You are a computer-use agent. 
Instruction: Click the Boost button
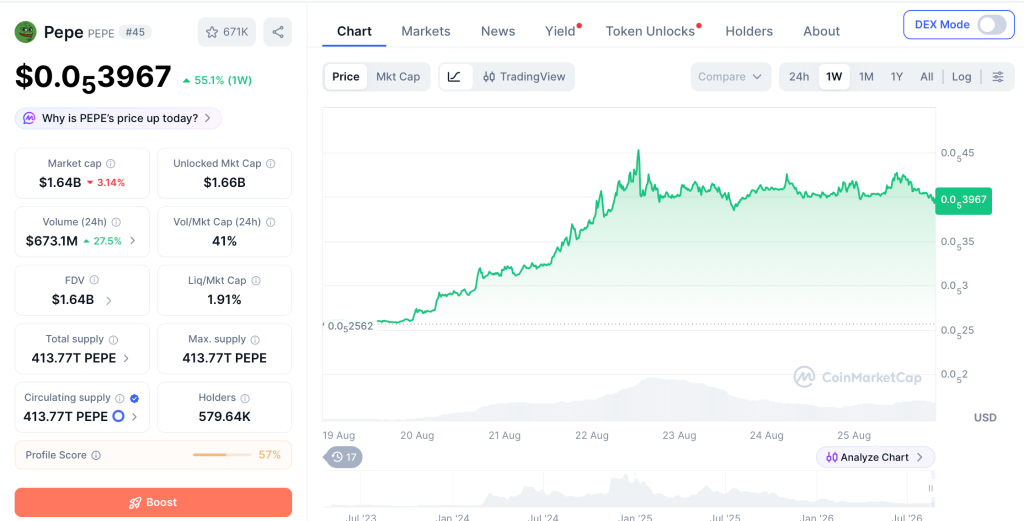(x=153, y=502)
